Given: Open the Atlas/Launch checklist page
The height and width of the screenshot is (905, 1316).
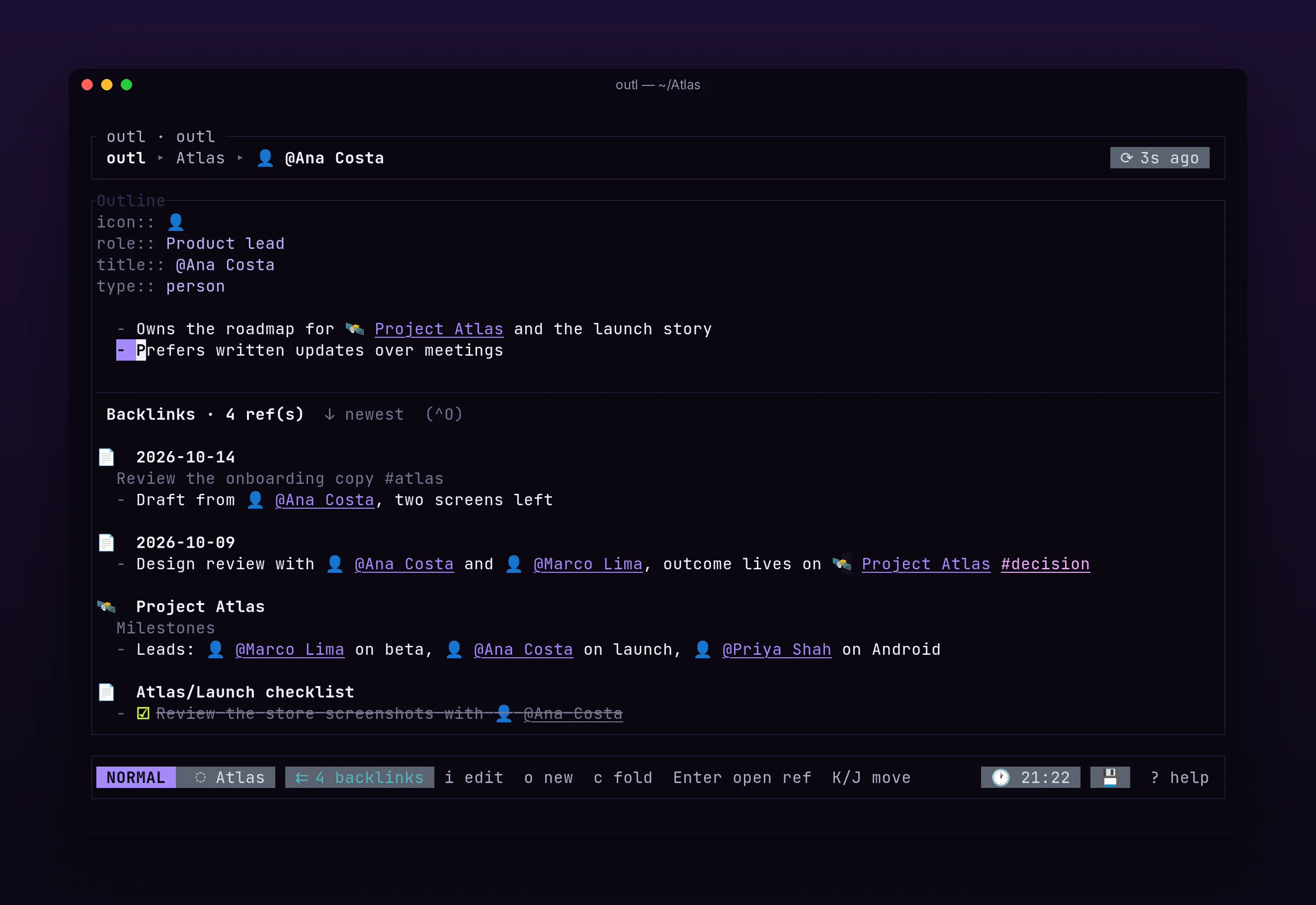Looking at the screenshot, I should pos(245,692).
